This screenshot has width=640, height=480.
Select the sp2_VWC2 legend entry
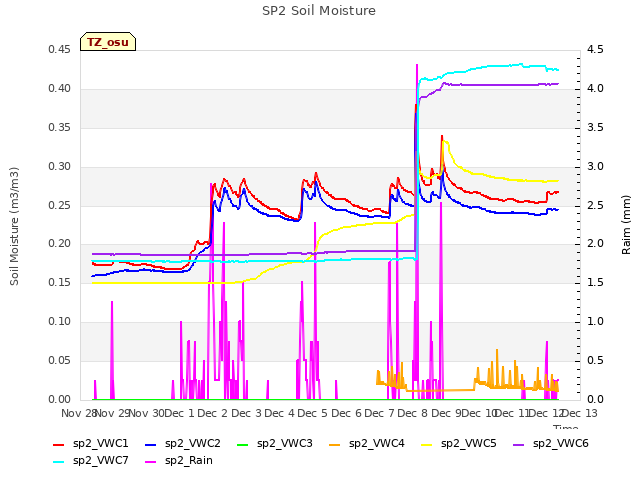click(x=183, y=443)
